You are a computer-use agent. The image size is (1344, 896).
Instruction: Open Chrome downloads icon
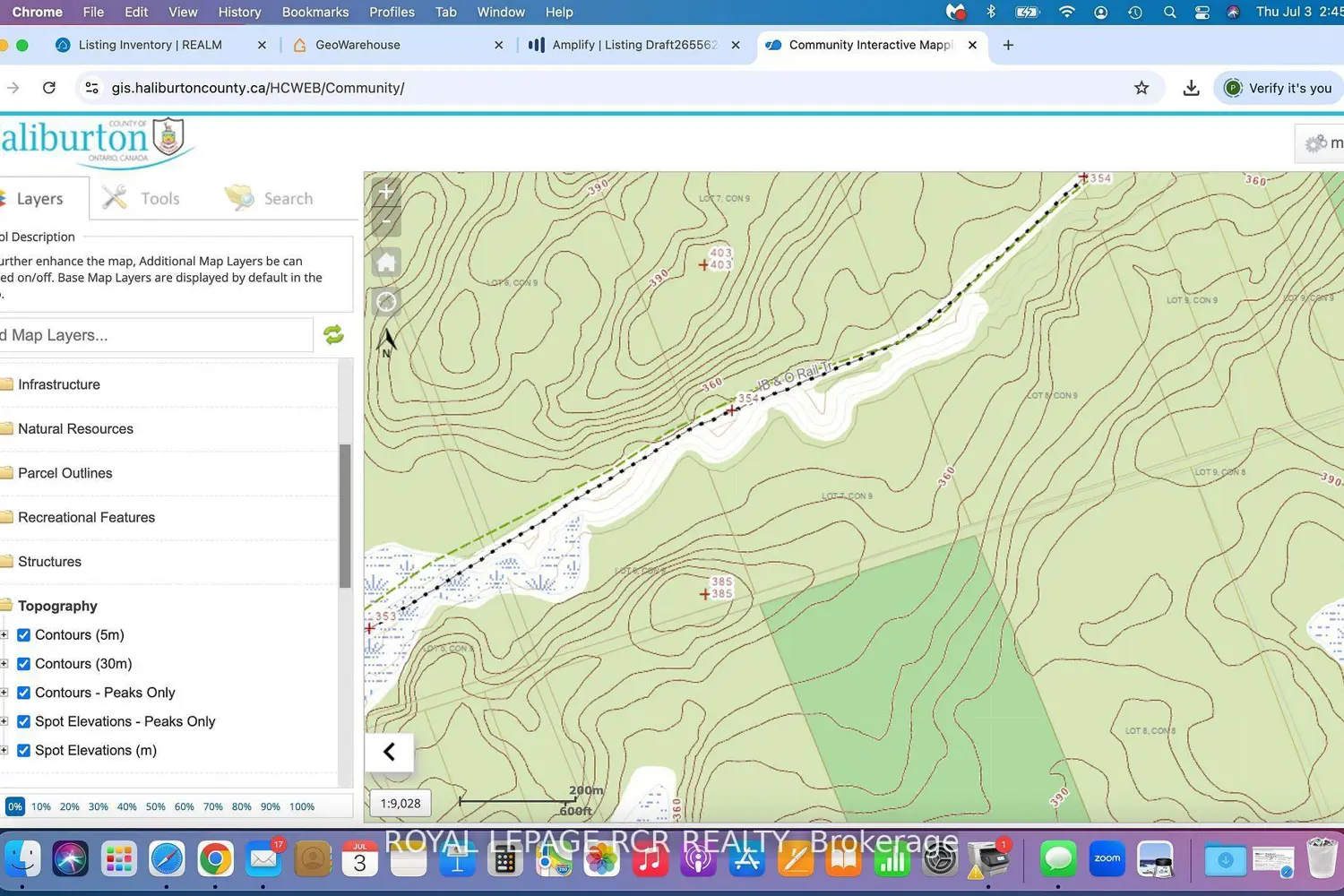point(1191,88)
